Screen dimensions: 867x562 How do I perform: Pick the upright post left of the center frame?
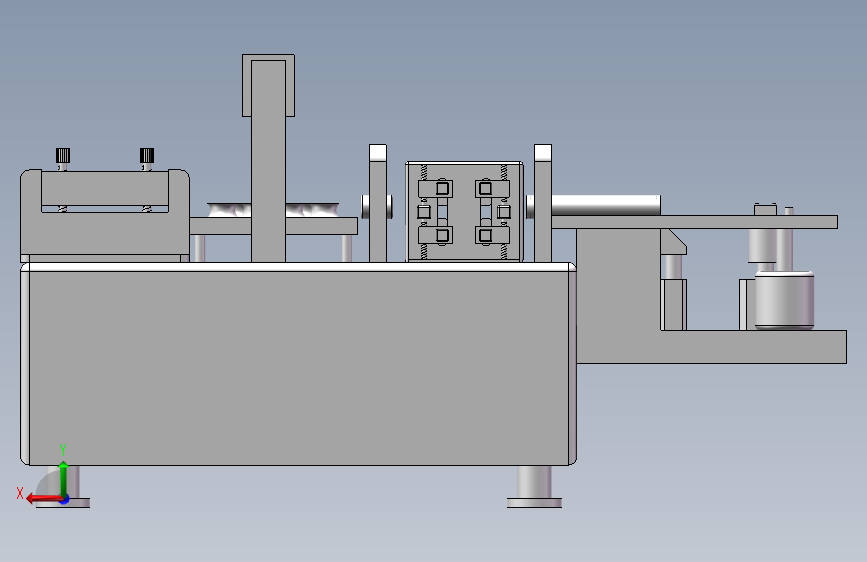pyautogui.click(x=378, y=204)
